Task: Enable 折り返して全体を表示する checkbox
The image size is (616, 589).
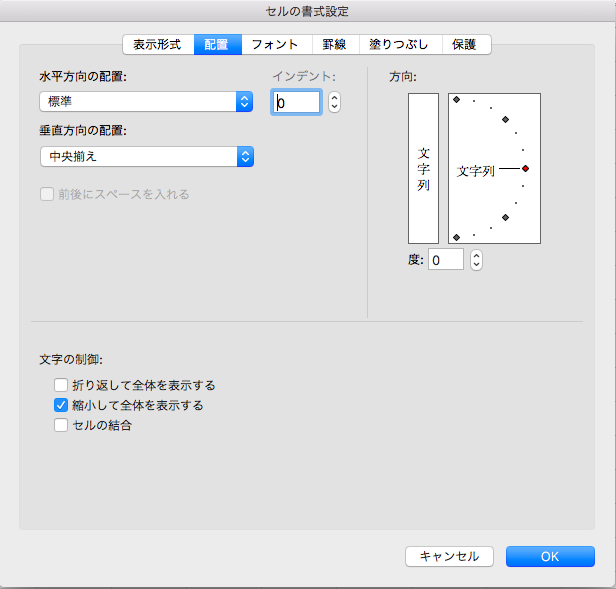Action: tap(61, 385)
